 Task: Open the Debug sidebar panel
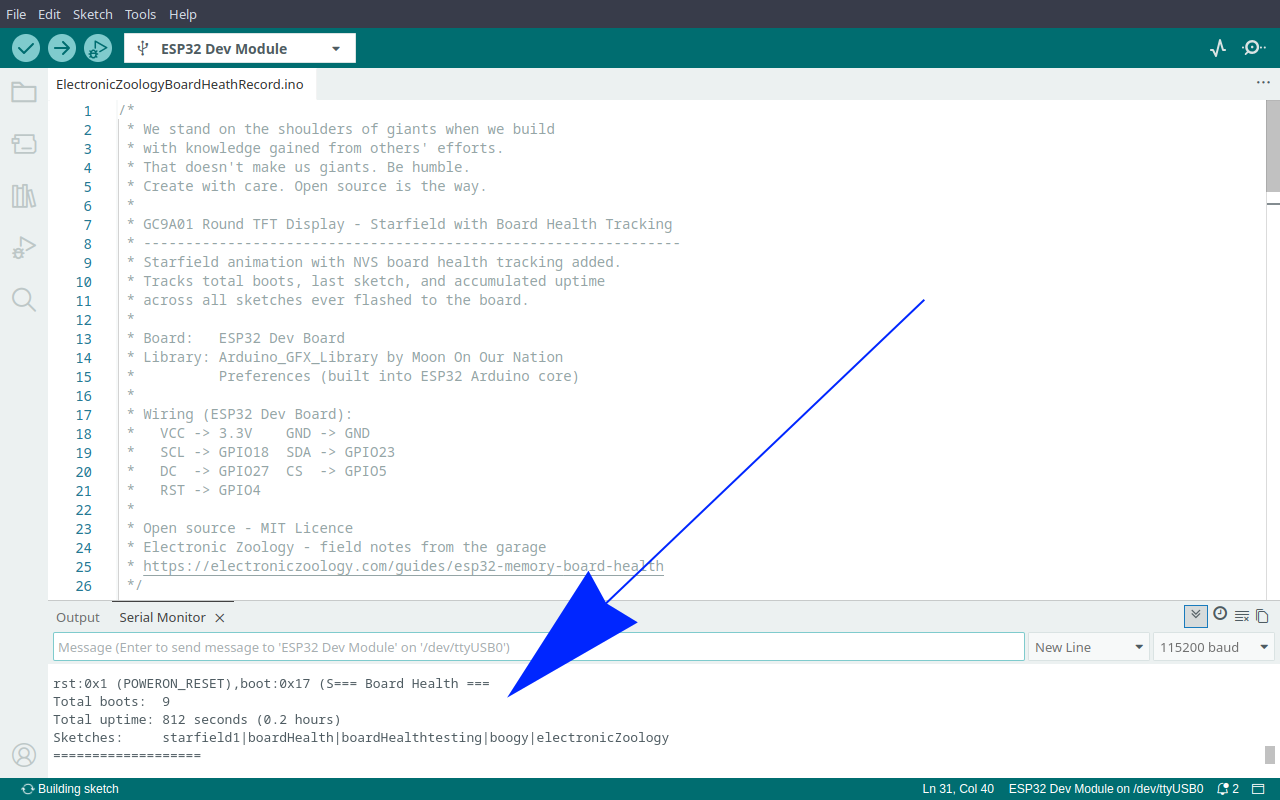(x=24, y=248)
